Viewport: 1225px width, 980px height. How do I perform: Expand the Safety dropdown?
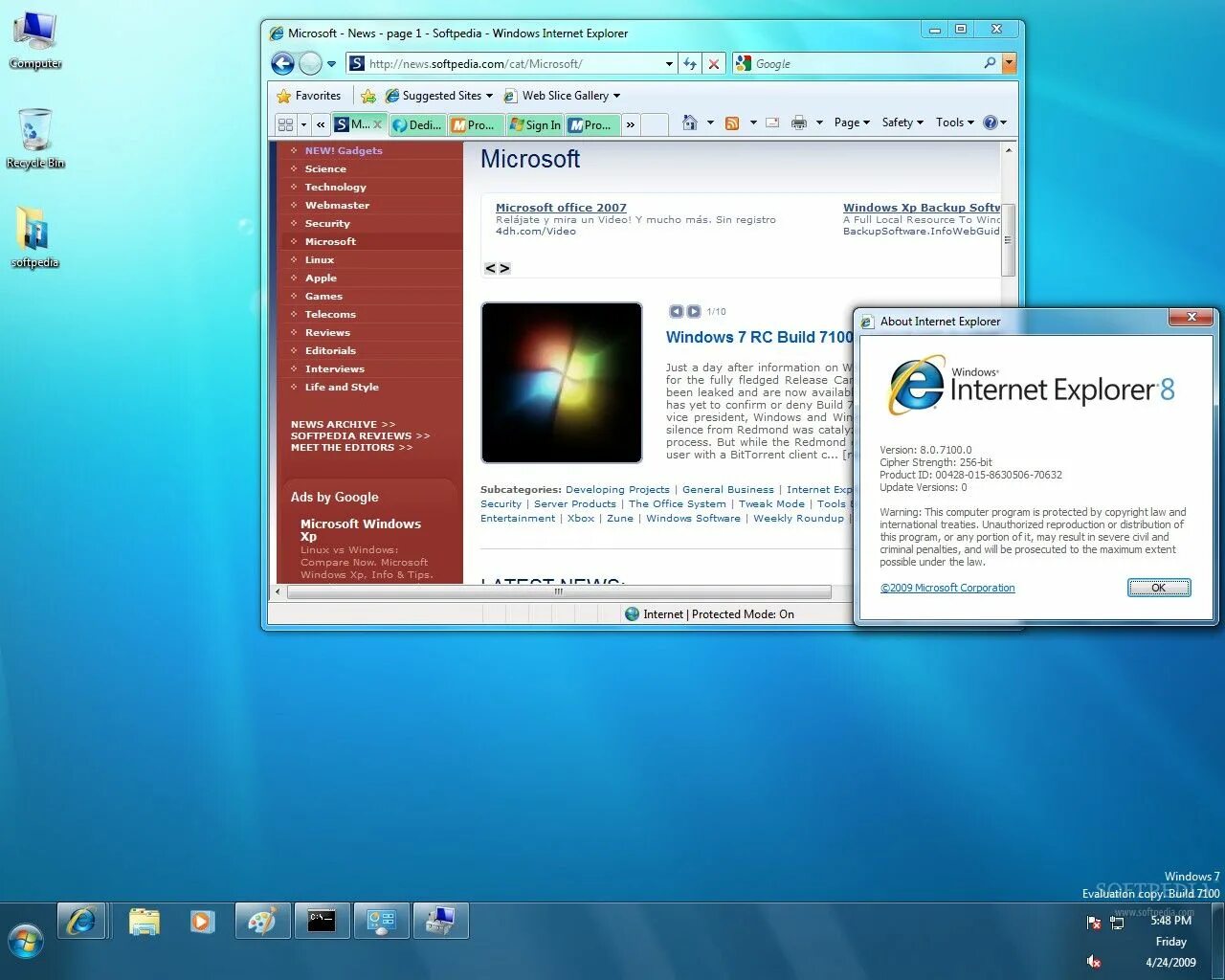tap(900, 122)
